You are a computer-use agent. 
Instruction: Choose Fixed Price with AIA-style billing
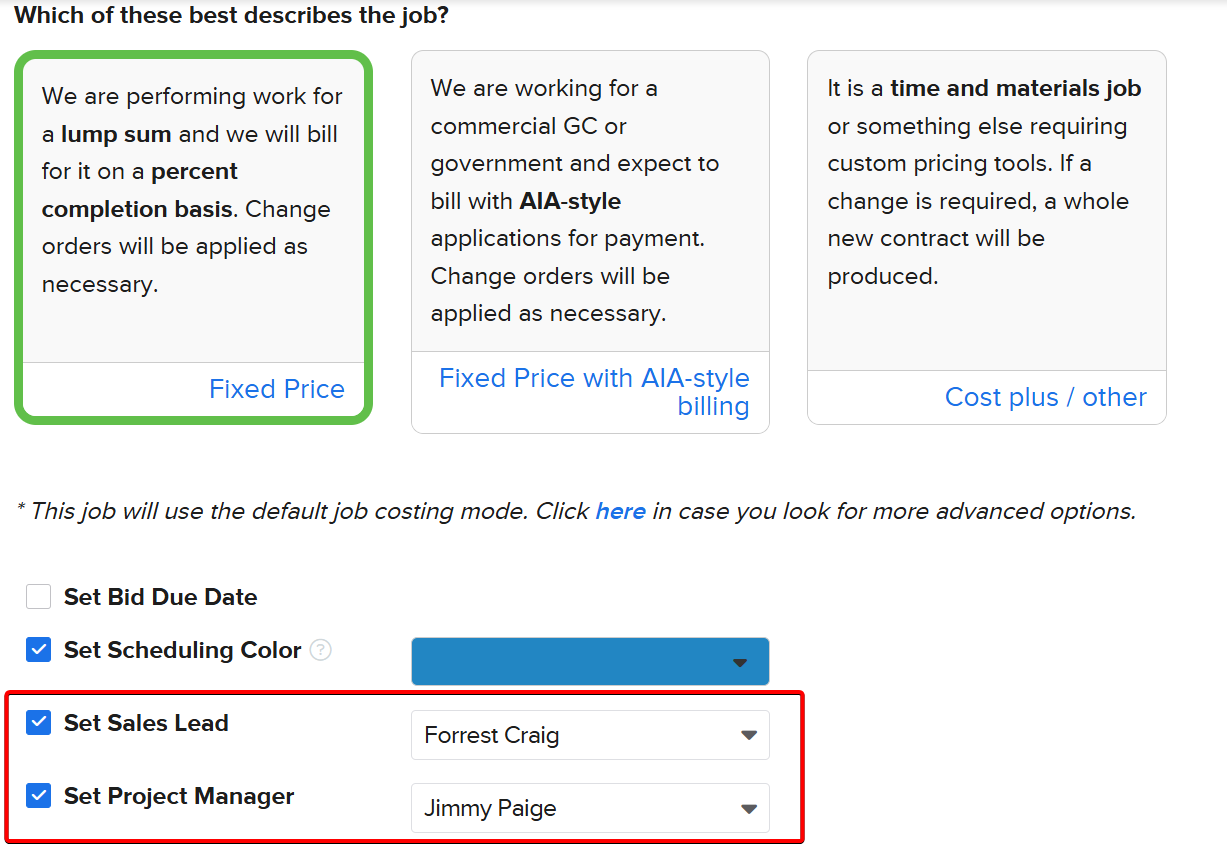tap(594, 391)
